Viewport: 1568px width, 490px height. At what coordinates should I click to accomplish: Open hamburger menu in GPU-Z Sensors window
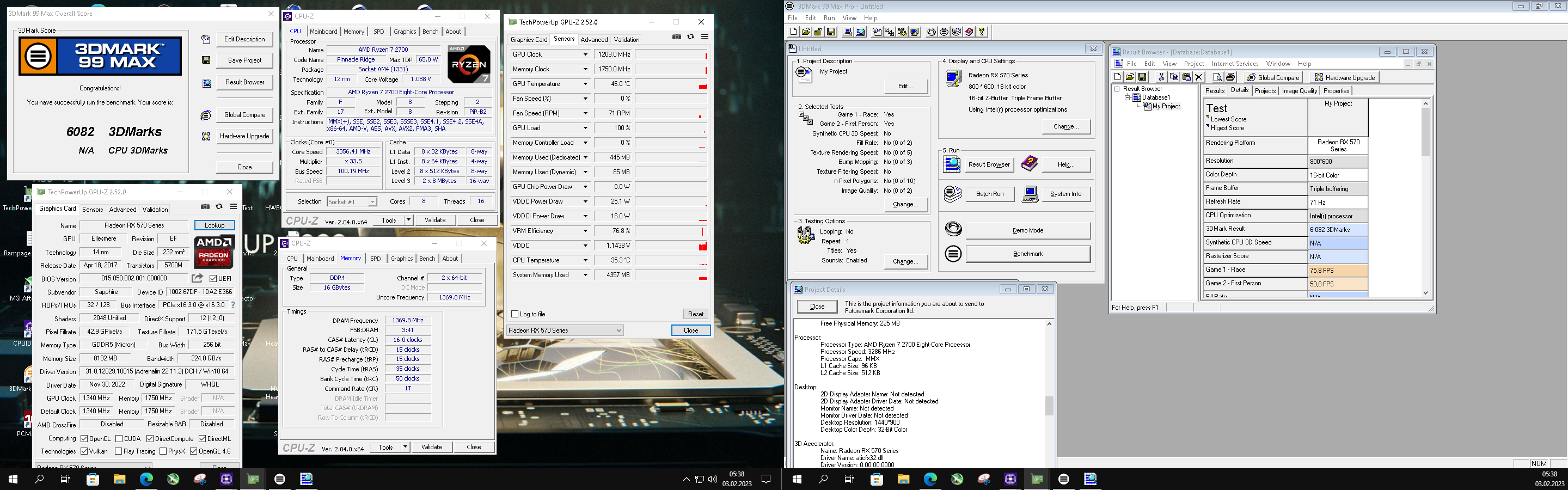(705, 37)
